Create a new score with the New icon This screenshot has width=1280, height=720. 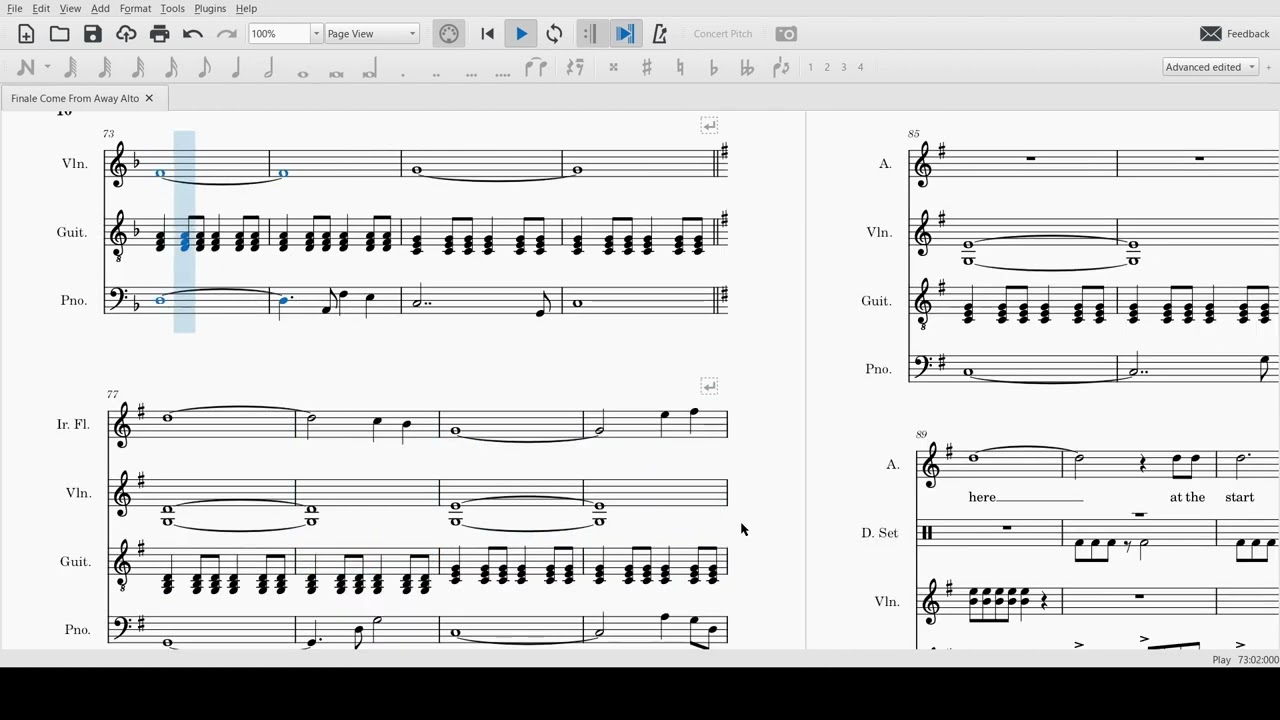click(x=26, y=34)
